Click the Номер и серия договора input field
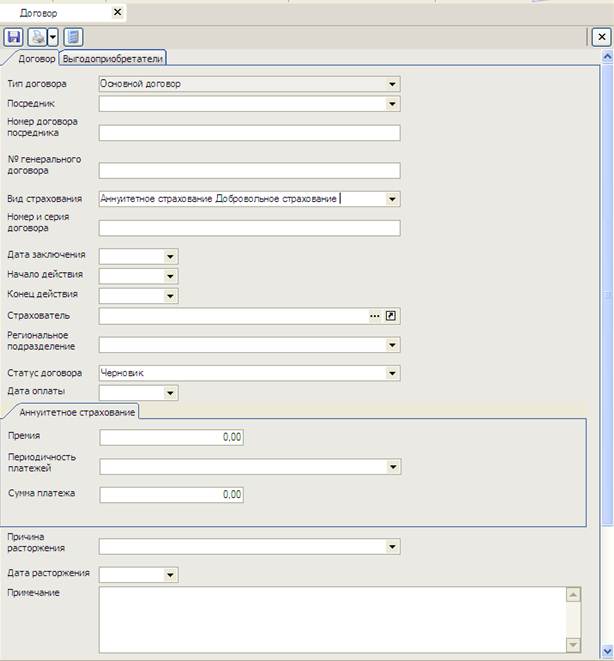The image size is (614, 661). coord(249,228)
